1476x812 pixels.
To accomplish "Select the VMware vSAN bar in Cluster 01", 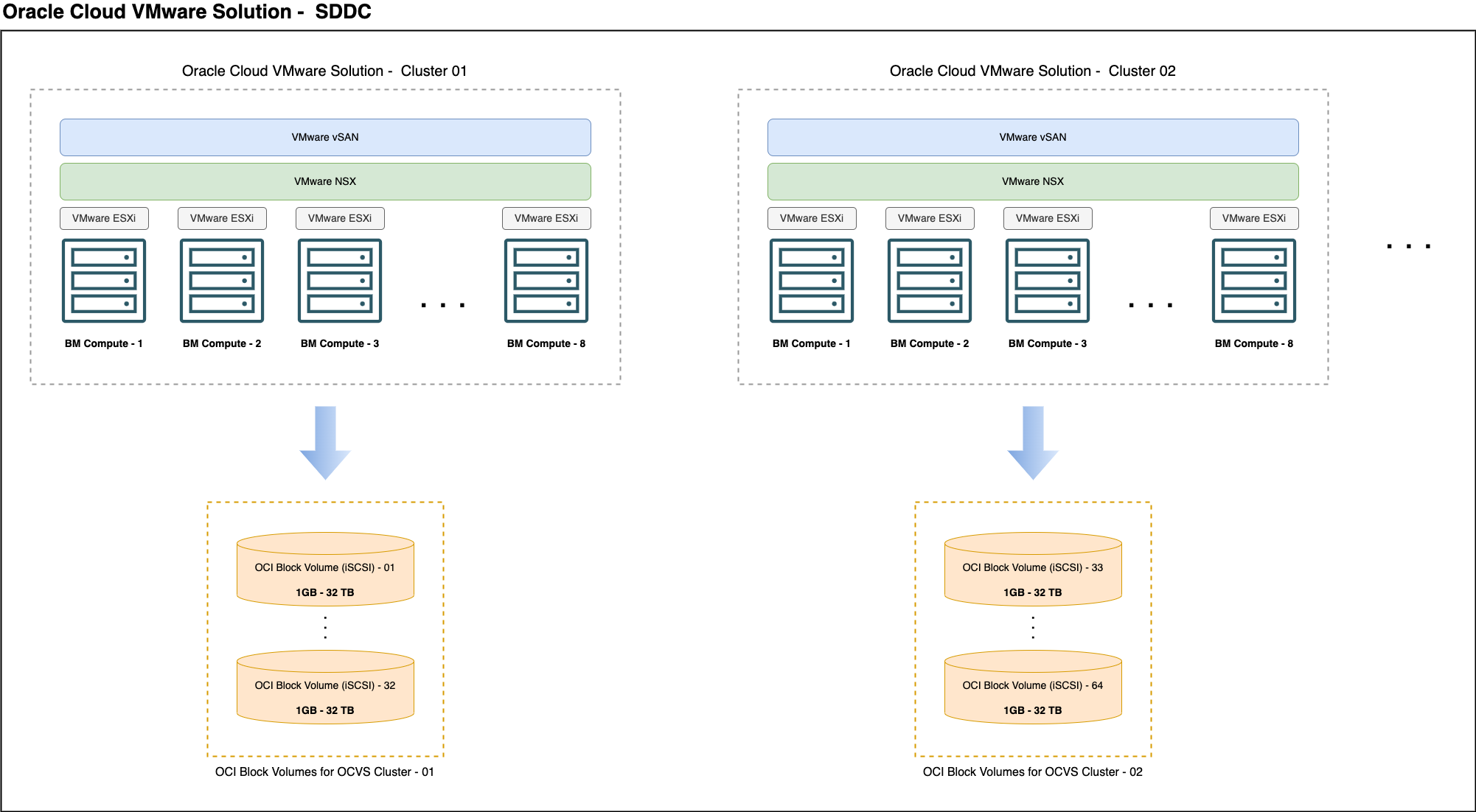I will 325,136.
